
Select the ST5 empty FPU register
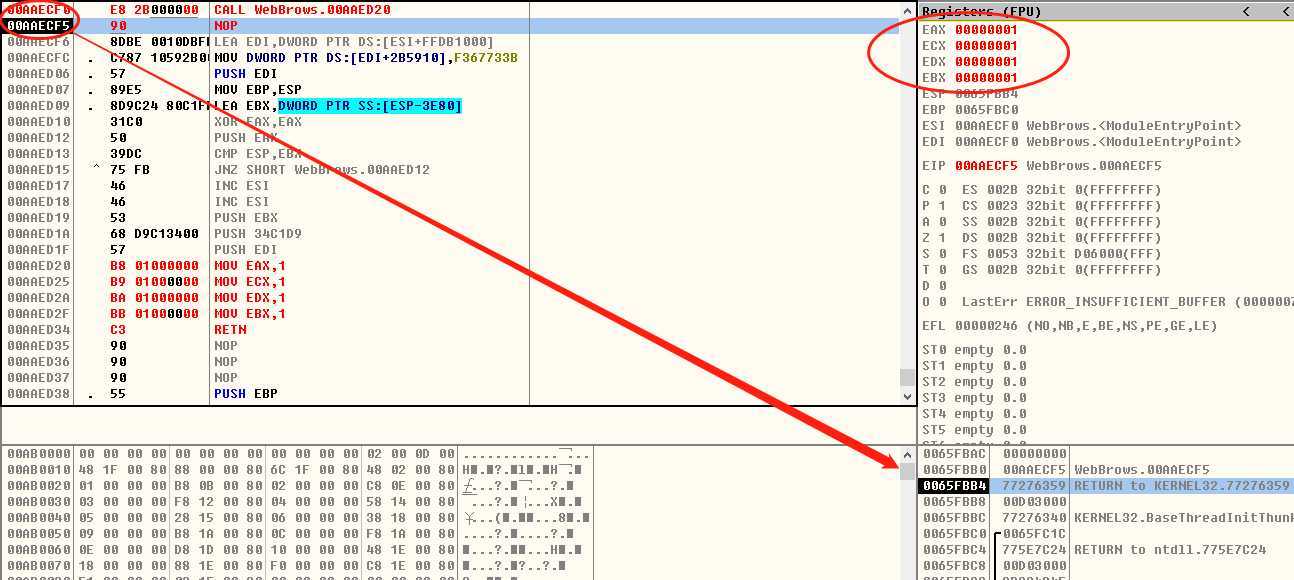click(x=974, y=430)
